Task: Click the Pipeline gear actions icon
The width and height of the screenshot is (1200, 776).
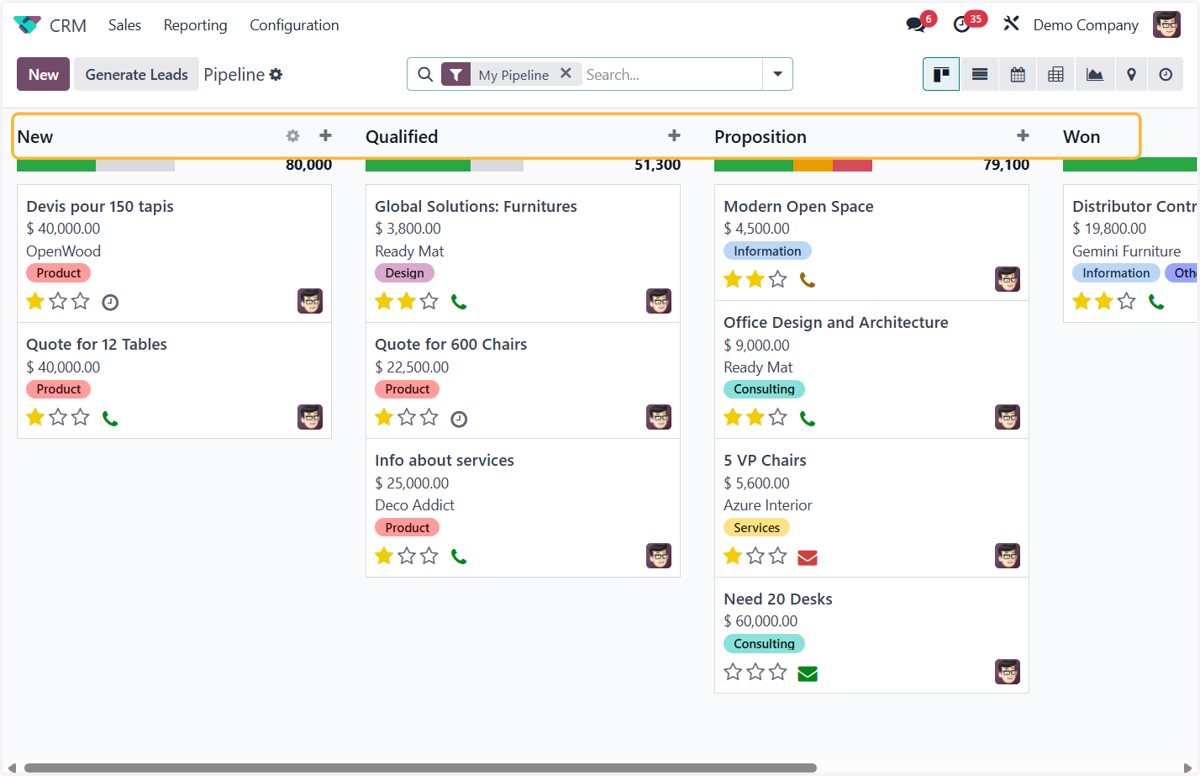Action: (x=276, y=75)
